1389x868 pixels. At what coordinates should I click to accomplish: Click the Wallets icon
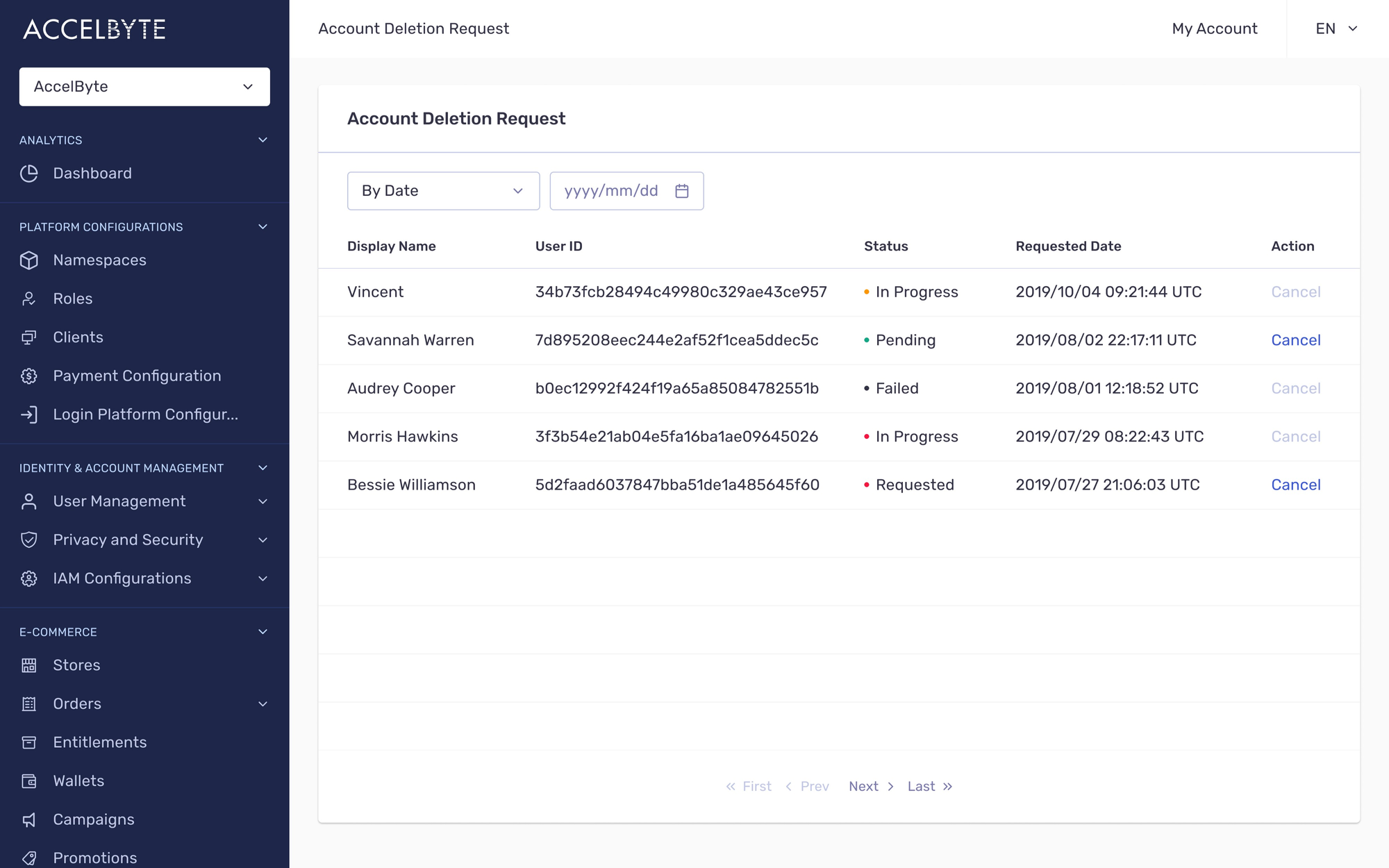point(29,781)
